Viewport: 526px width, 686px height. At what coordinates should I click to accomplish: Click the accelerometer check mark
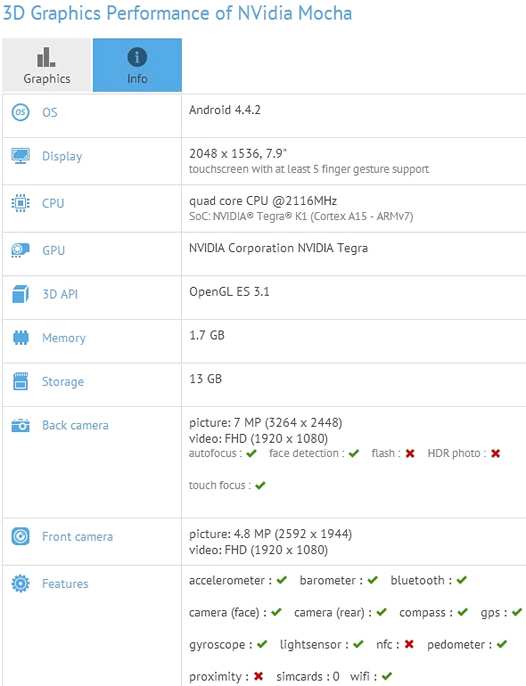point(282,580)
